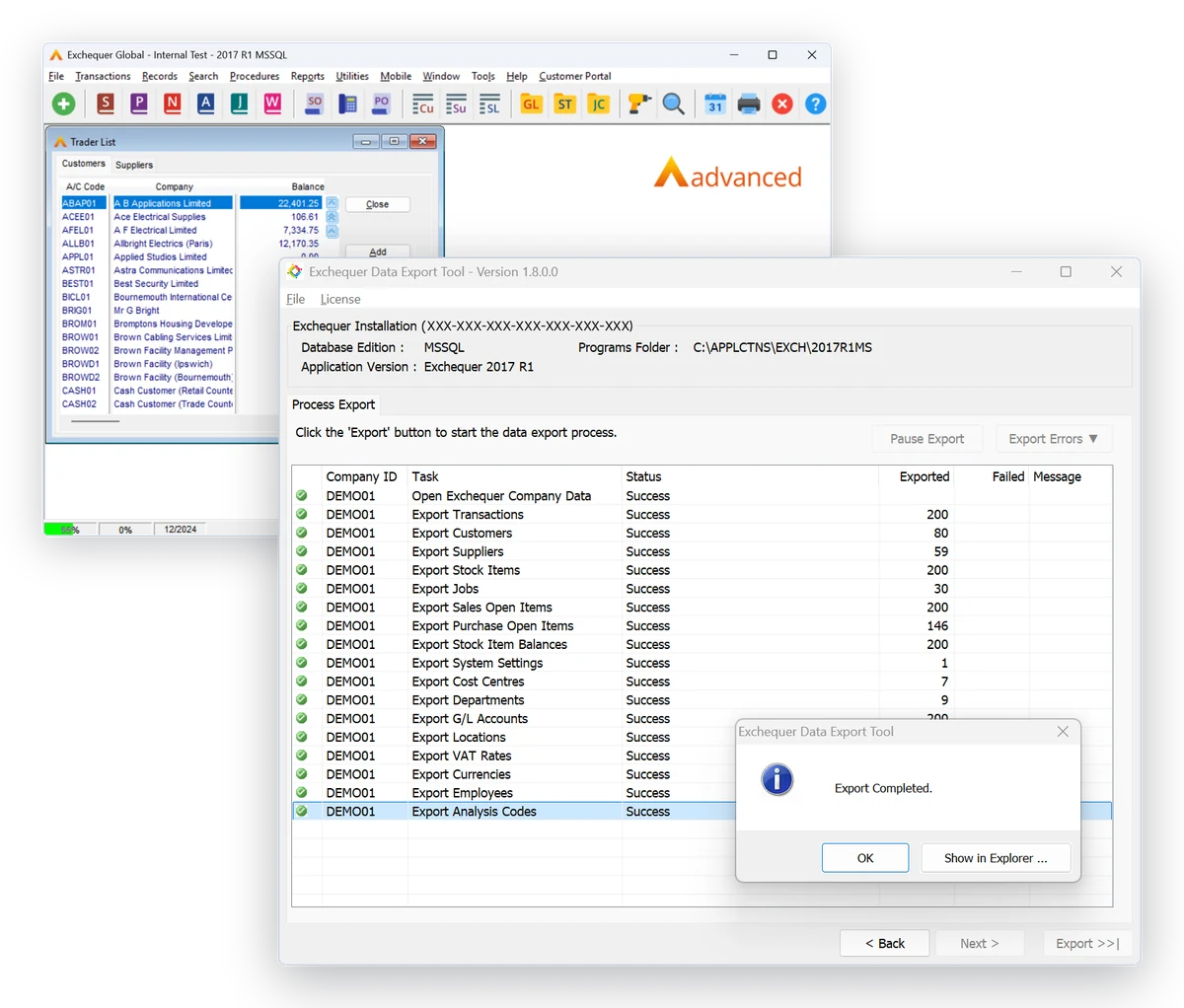This screenshot has width=1184, height=1008.
Task: Open the red N daybook icon
Action: click(x=173, y=103)
